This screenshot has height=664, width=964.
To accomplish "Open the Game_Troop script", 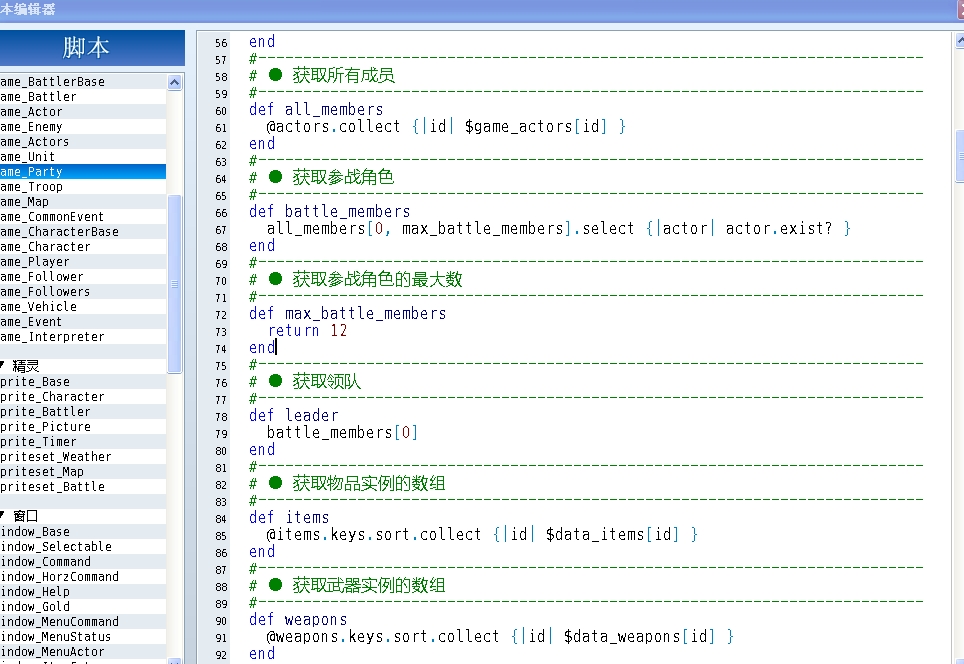I will click(x=83, y=187).
